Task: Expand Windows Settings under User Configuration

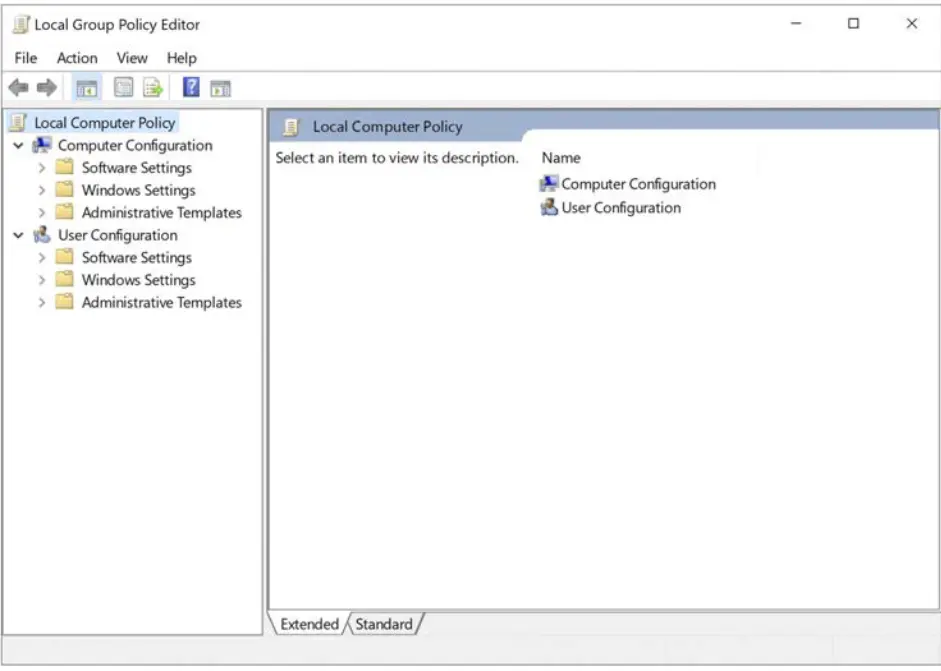Action: click(x=42, y=281)
